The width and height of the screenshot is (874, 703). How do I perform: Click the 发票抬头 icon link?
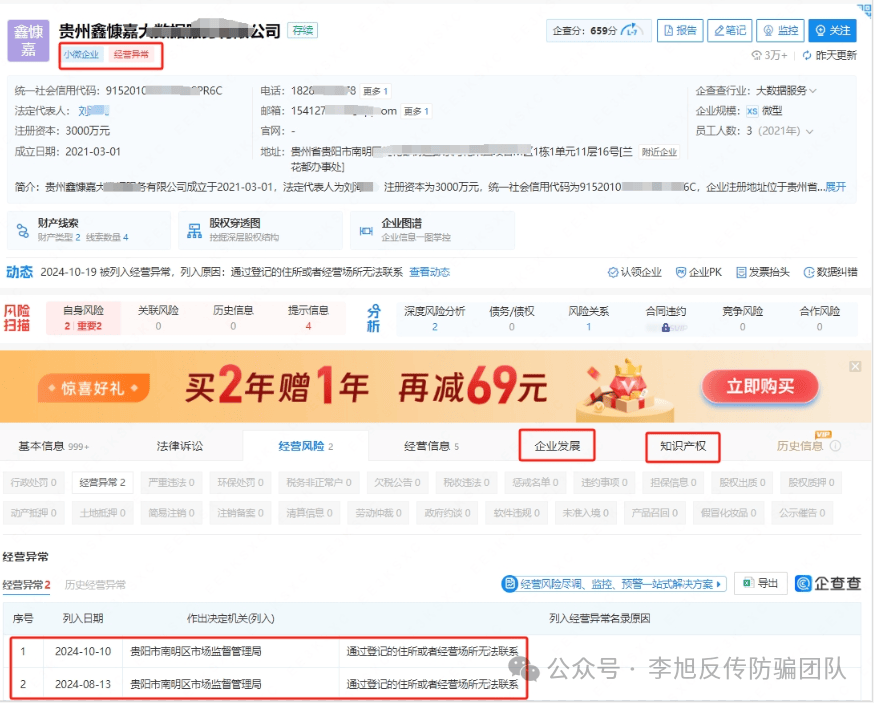(x=763, y=272)
